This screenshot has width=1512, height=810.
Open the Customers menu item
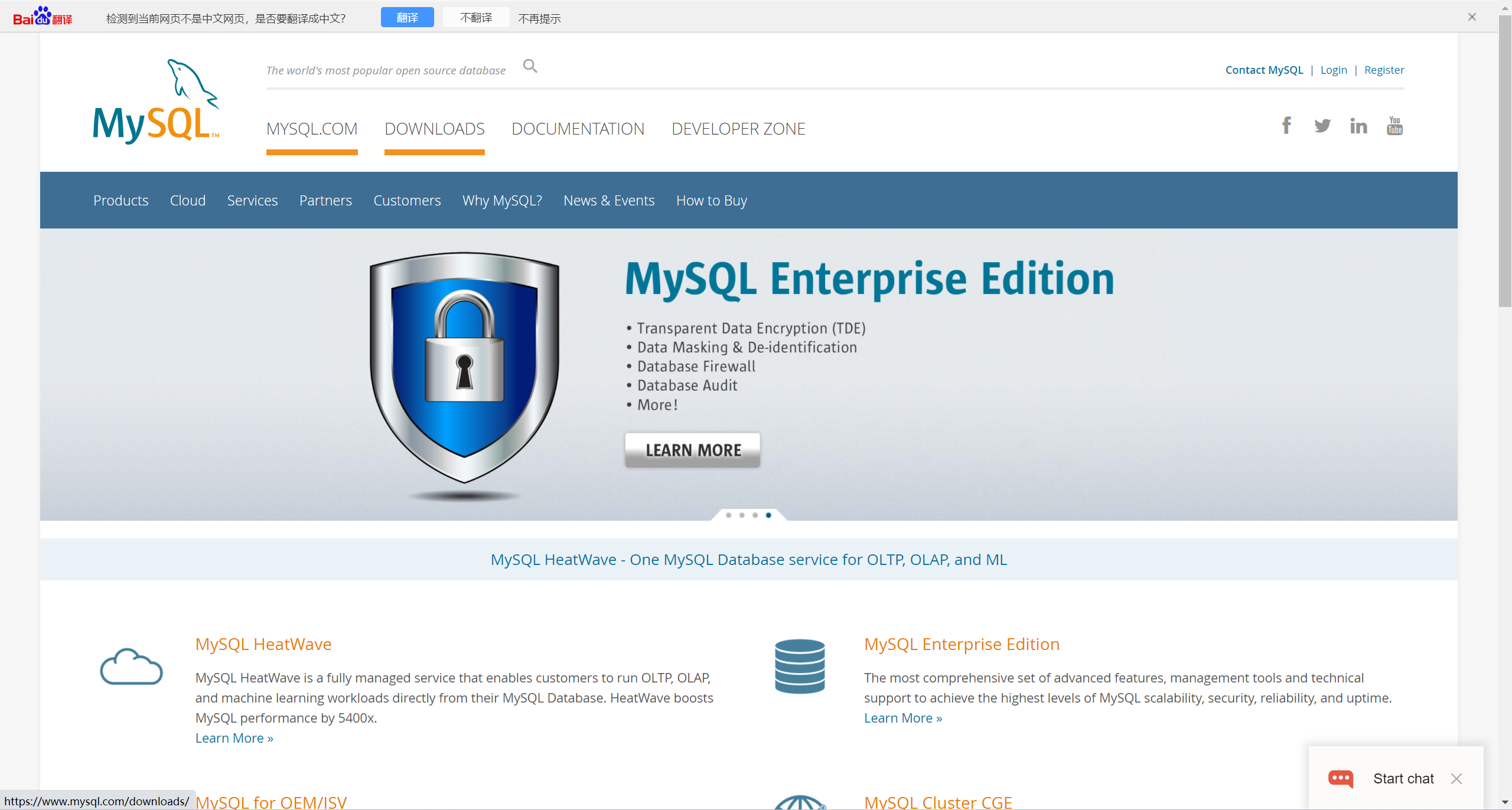tap(407, 201)
